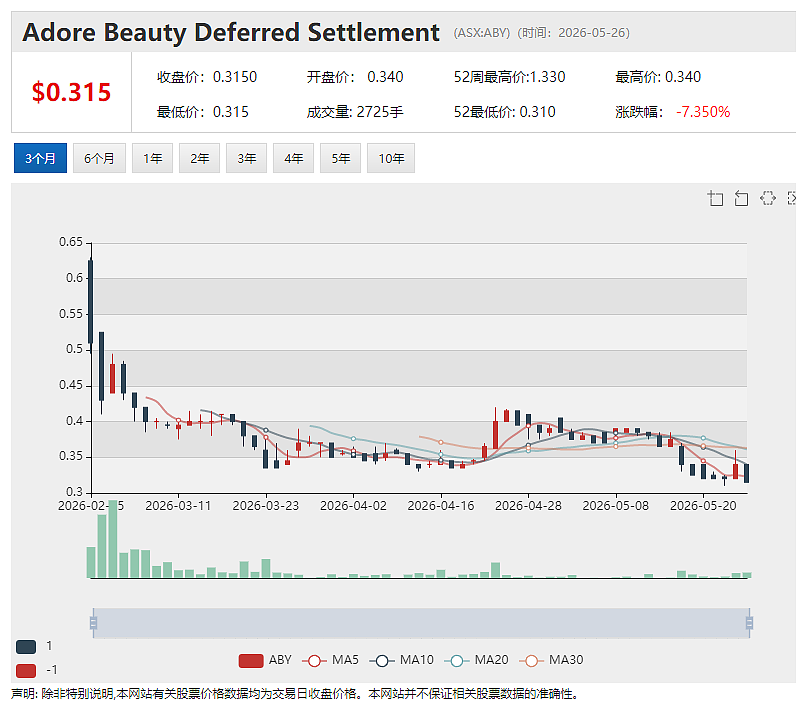This screenshot has height=717, width=812.
Task: Switch to the 6个月 time range
Action: click(99, 158)
